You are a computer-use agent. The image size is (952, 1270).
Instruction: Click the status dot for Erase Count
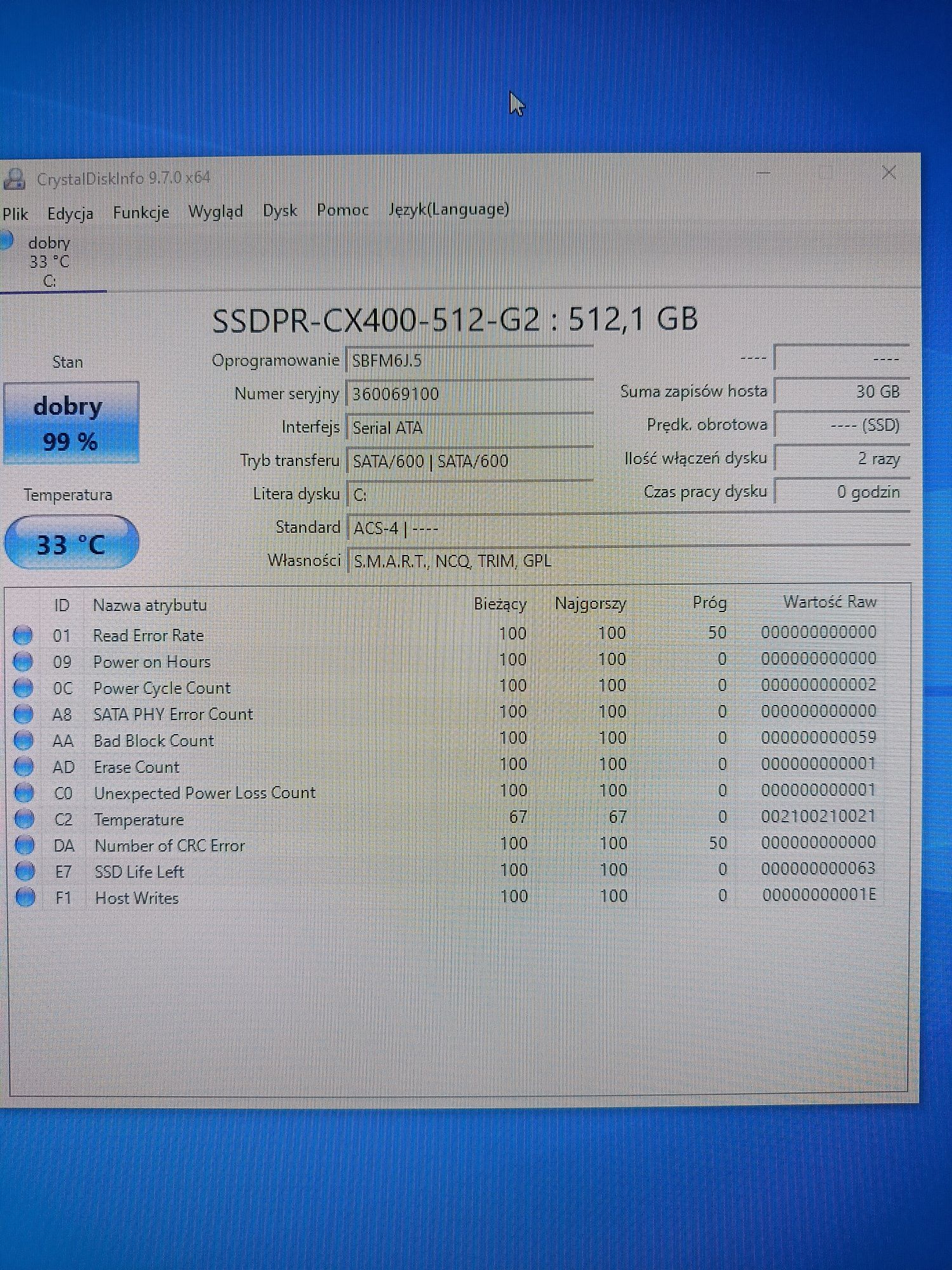(x=24, y=766)
